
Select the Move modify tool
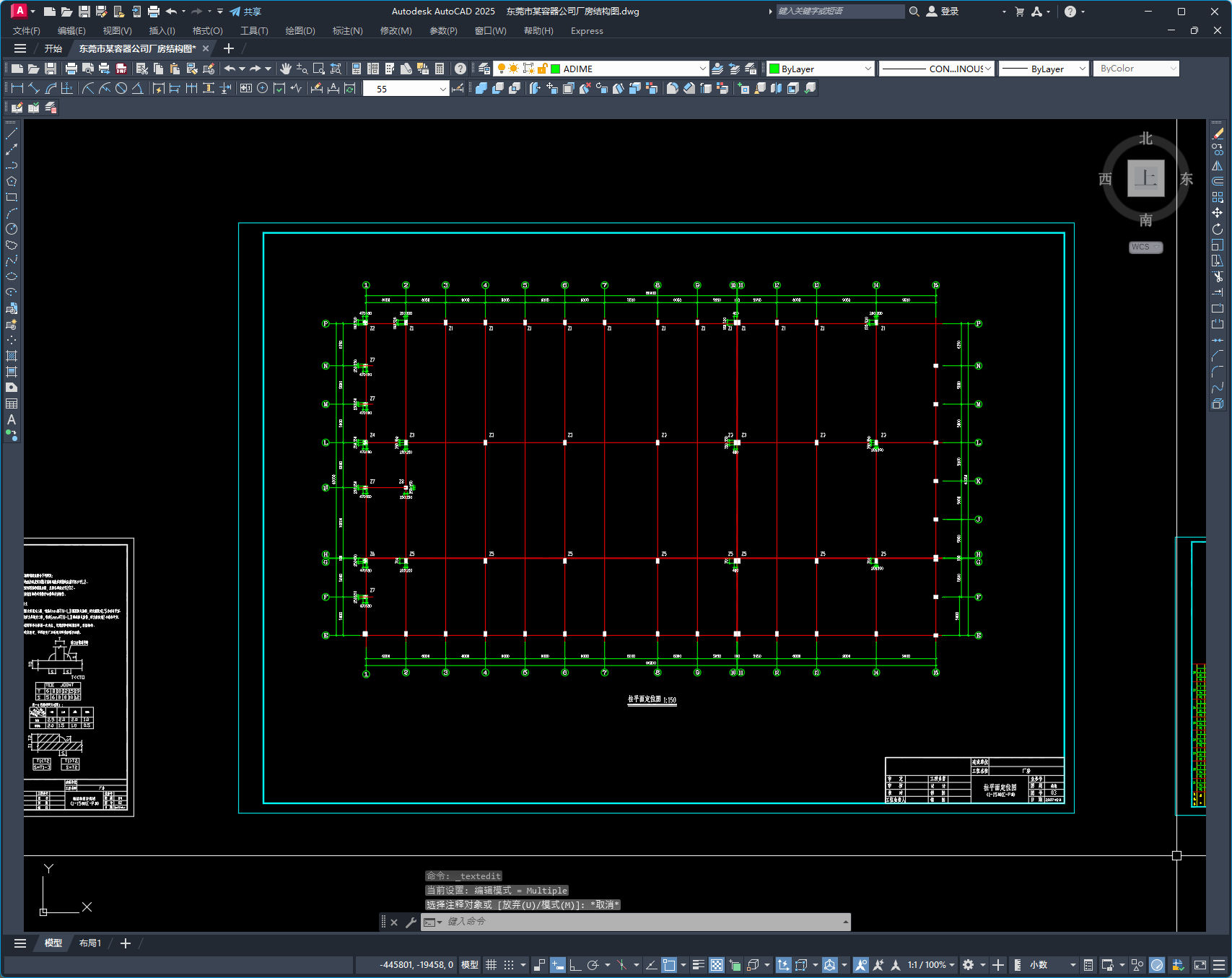(x=1218, y=213)
